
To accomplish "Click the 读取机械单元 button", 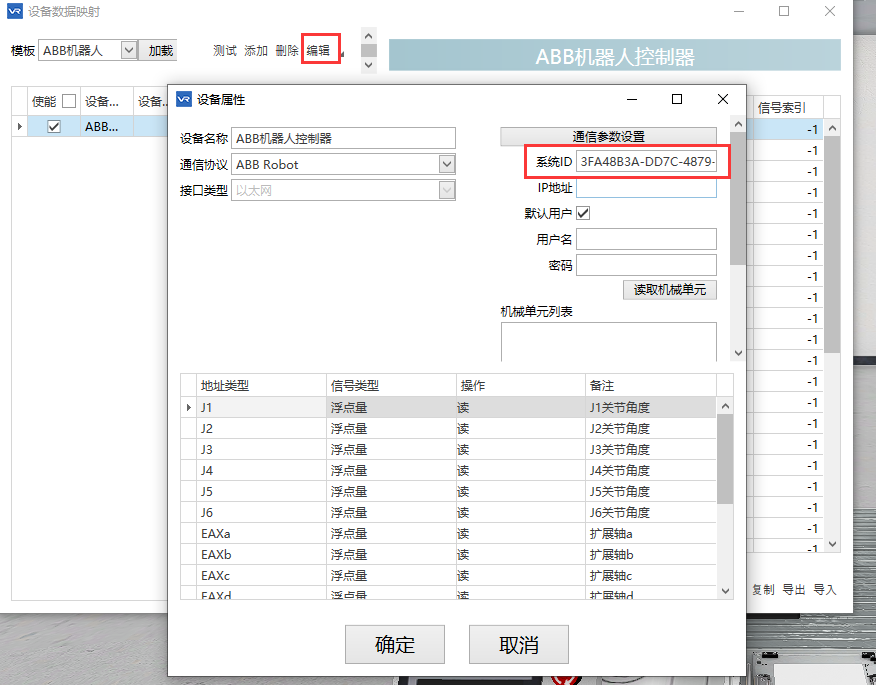I will 669,289.
